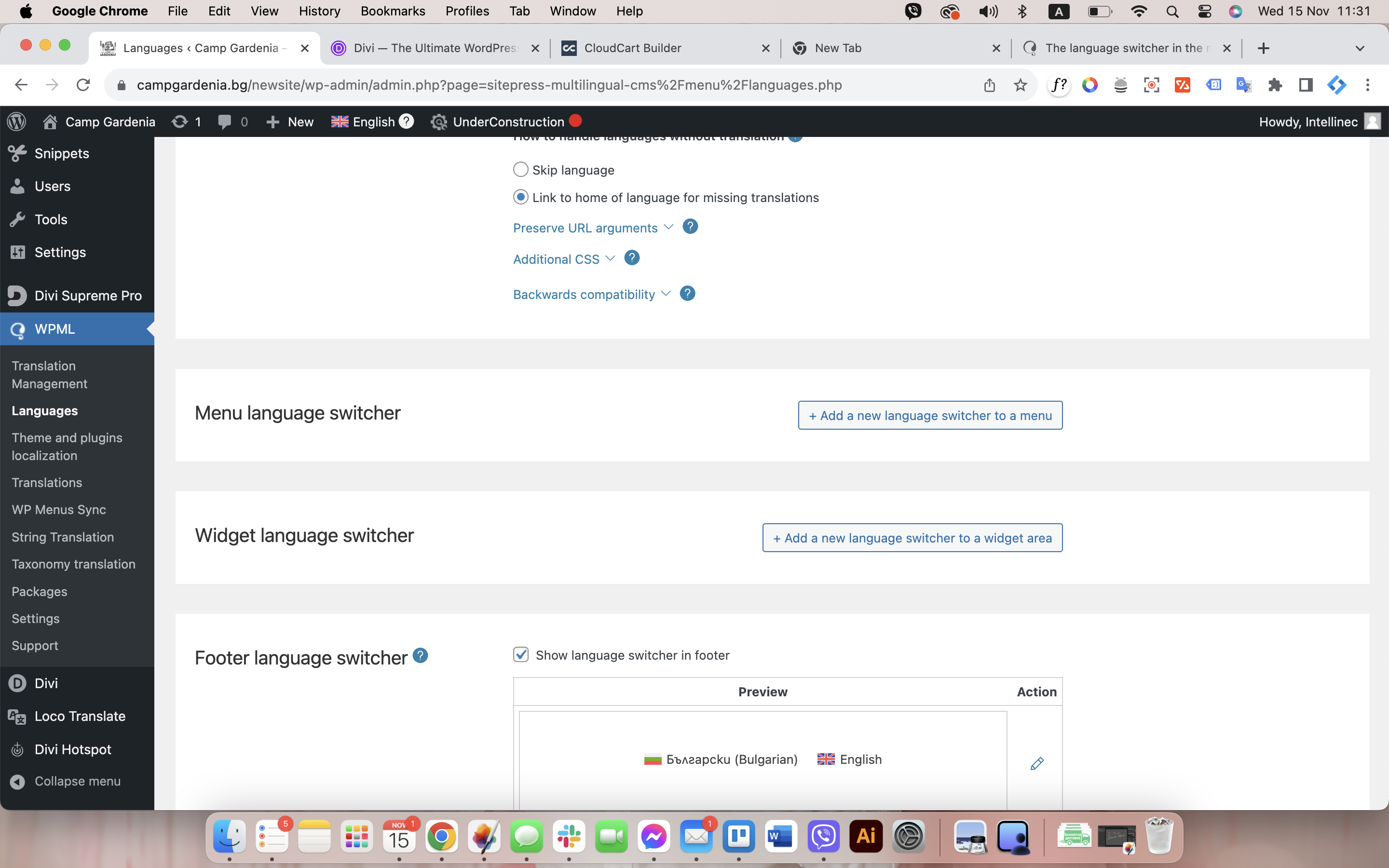The image size is (1389, 868).
Task: Open Trello from the dock
Action: 738,838
